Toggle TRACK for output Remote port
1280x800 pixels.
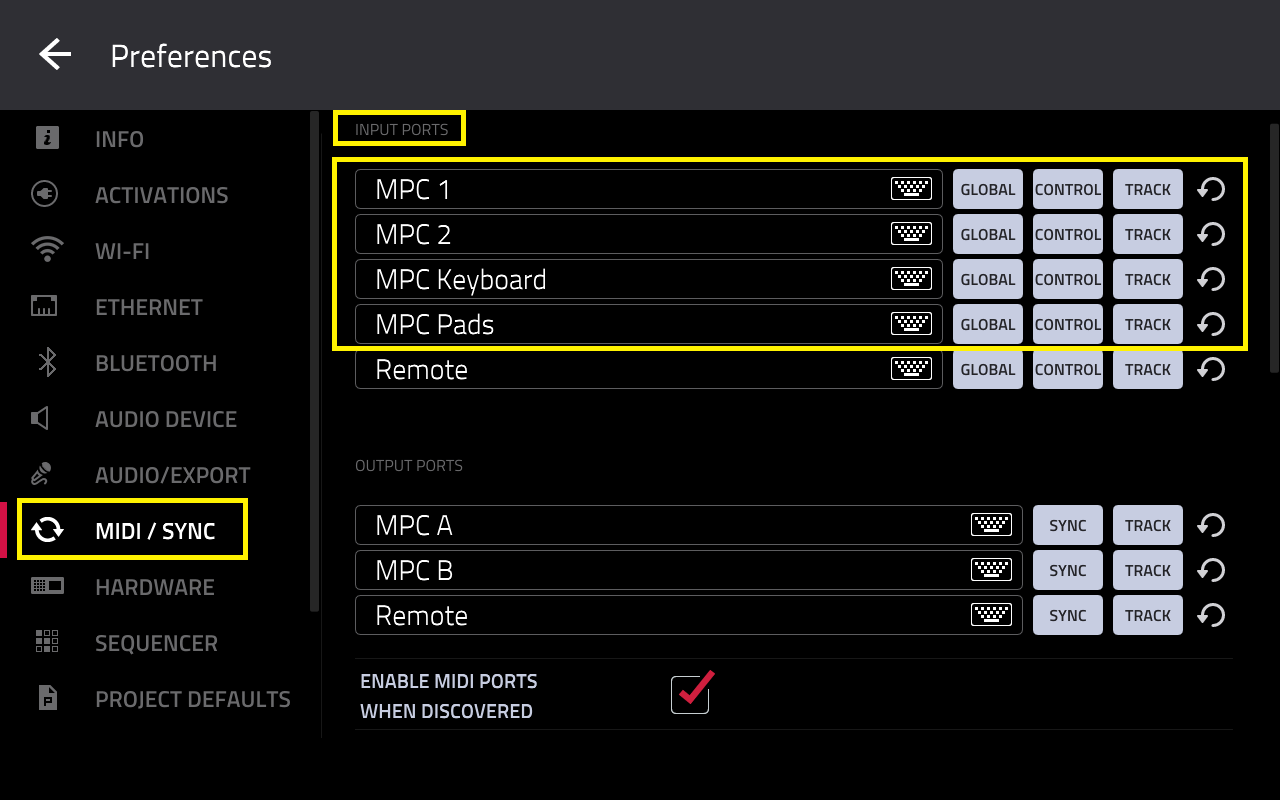click(x=1148, y=615)
